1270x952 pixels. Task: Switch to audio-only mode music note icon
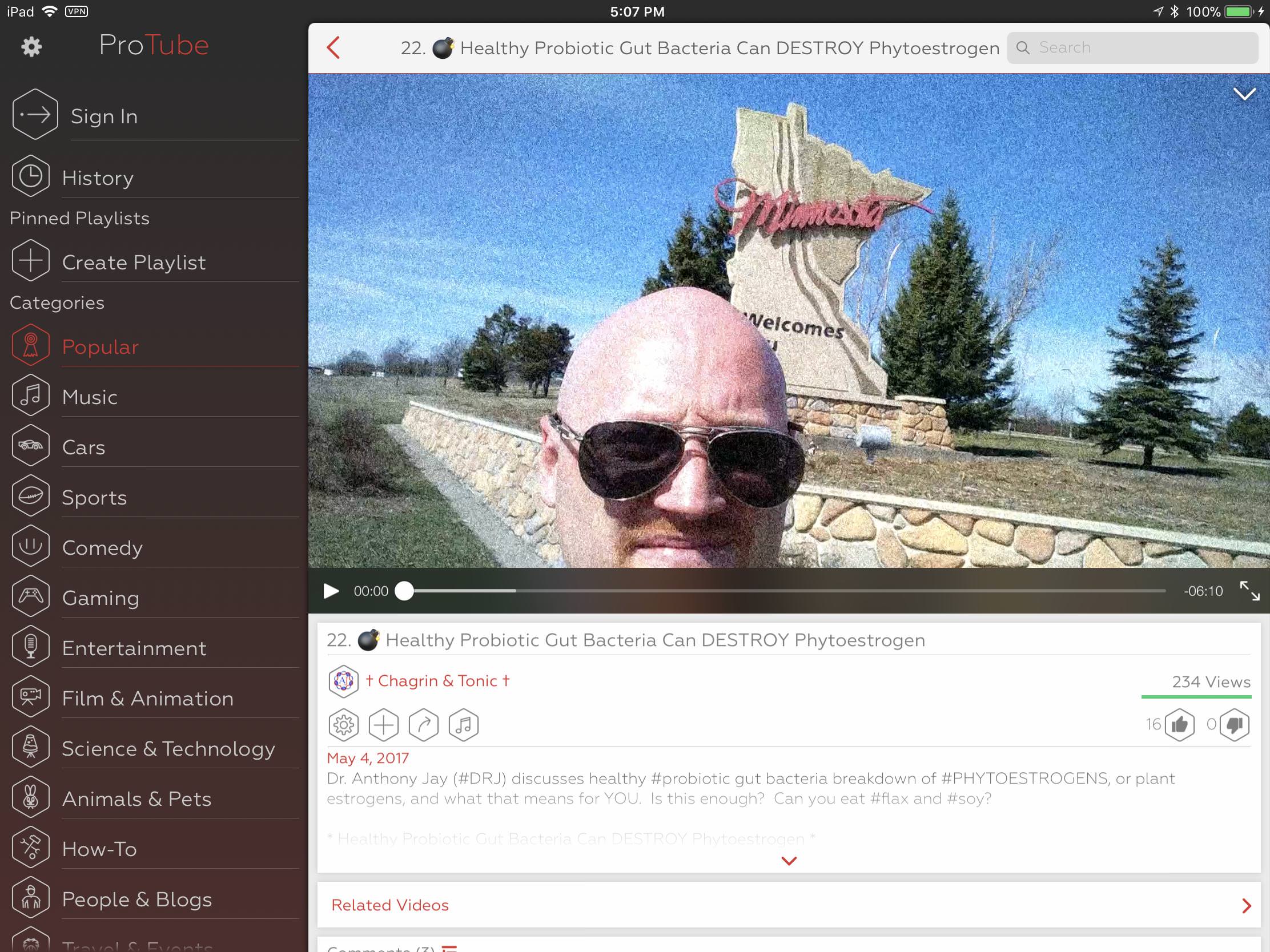coord(463,725)
